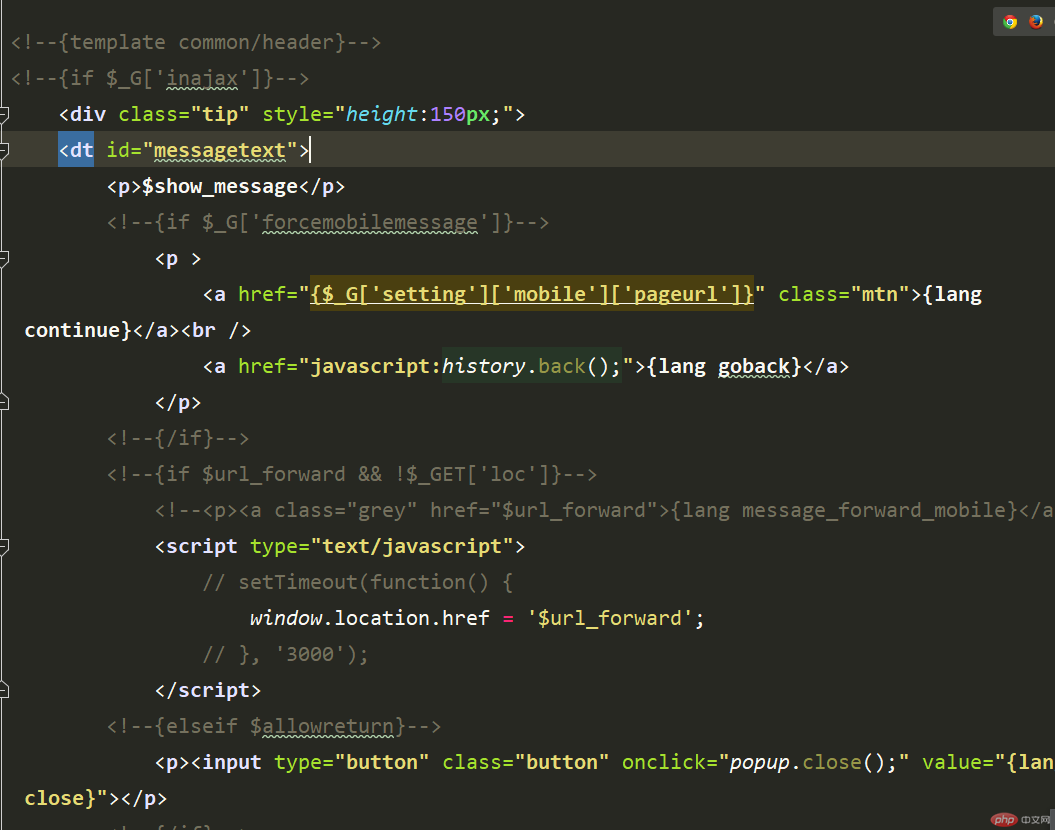
Task: Click the commented setTimeout(function() line
Action: point(358,582)
